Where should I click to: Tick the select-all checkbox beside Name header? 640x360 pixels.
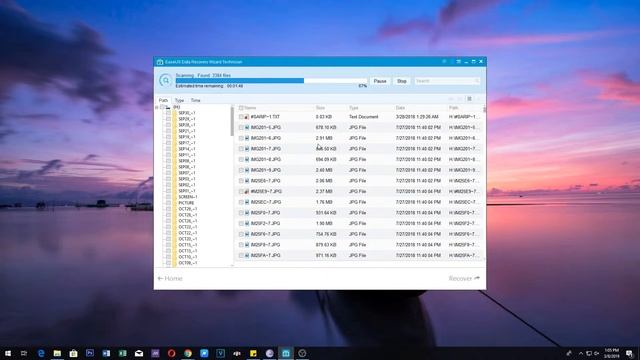pyautogui.click(x=241, y=108)
